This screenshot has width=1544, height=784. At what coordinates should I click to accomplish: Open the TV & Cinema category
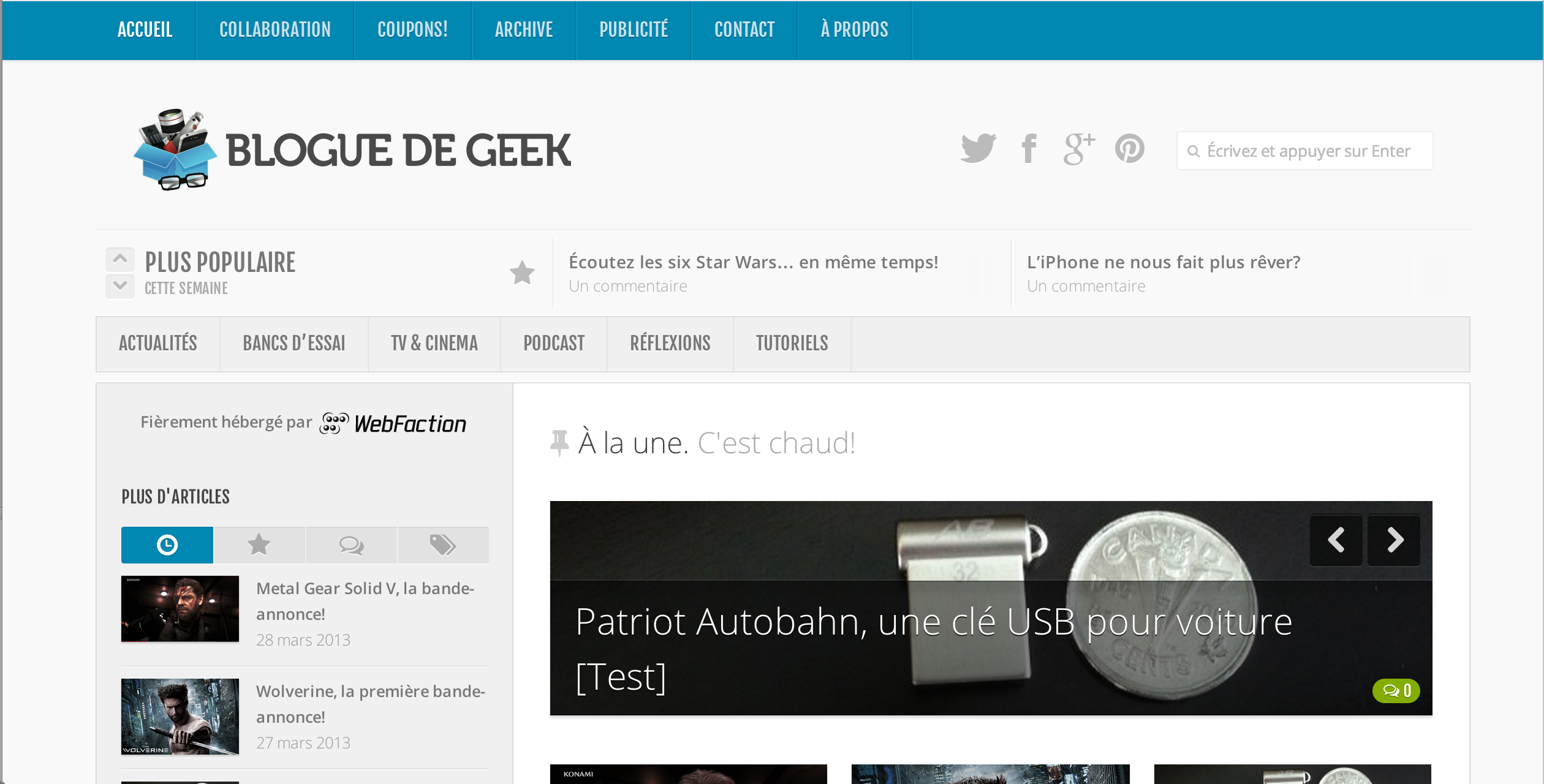pos(434,344)
